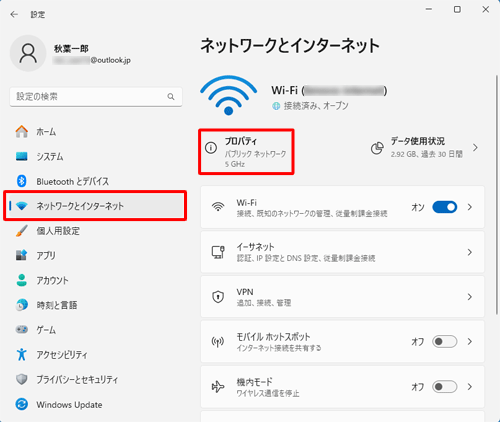This screenshot has width=500, height=422.
Task: Click the large Wi-Fi signal icon
Action: pyautogui.click(x=229, y=95)
